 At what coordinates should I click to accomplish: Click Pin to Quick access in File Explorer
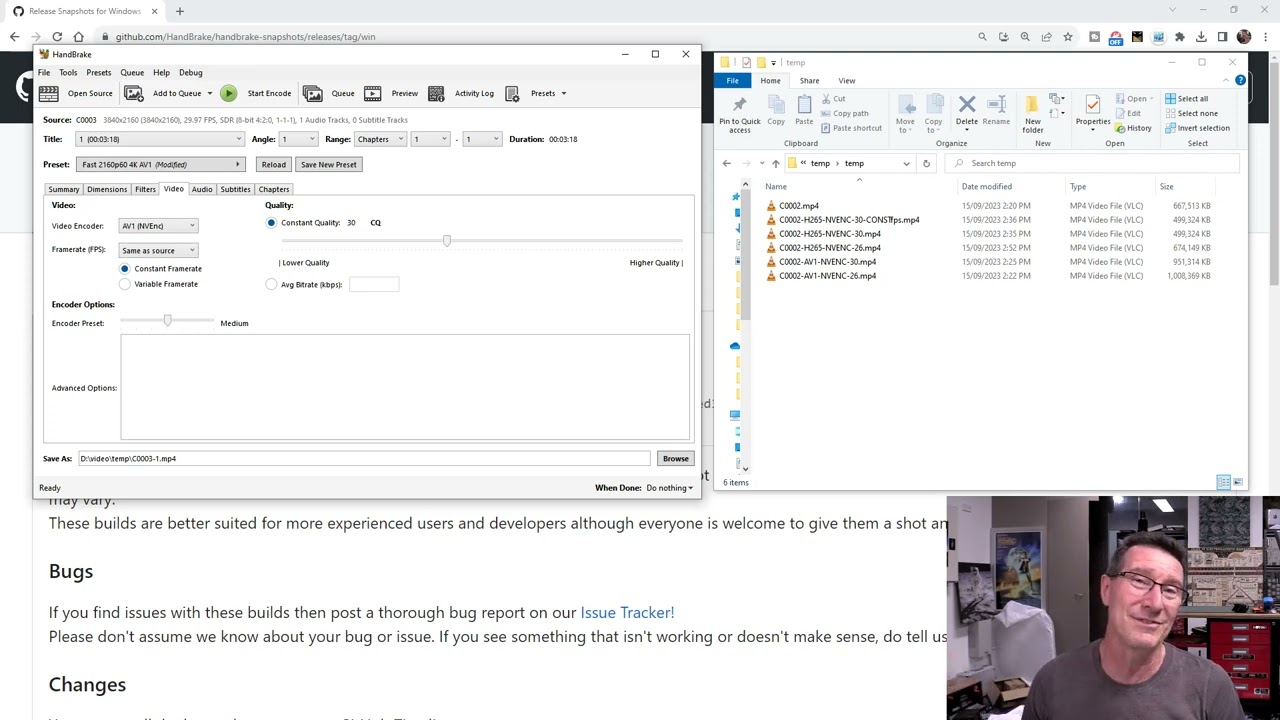click(x=740, y=114)
